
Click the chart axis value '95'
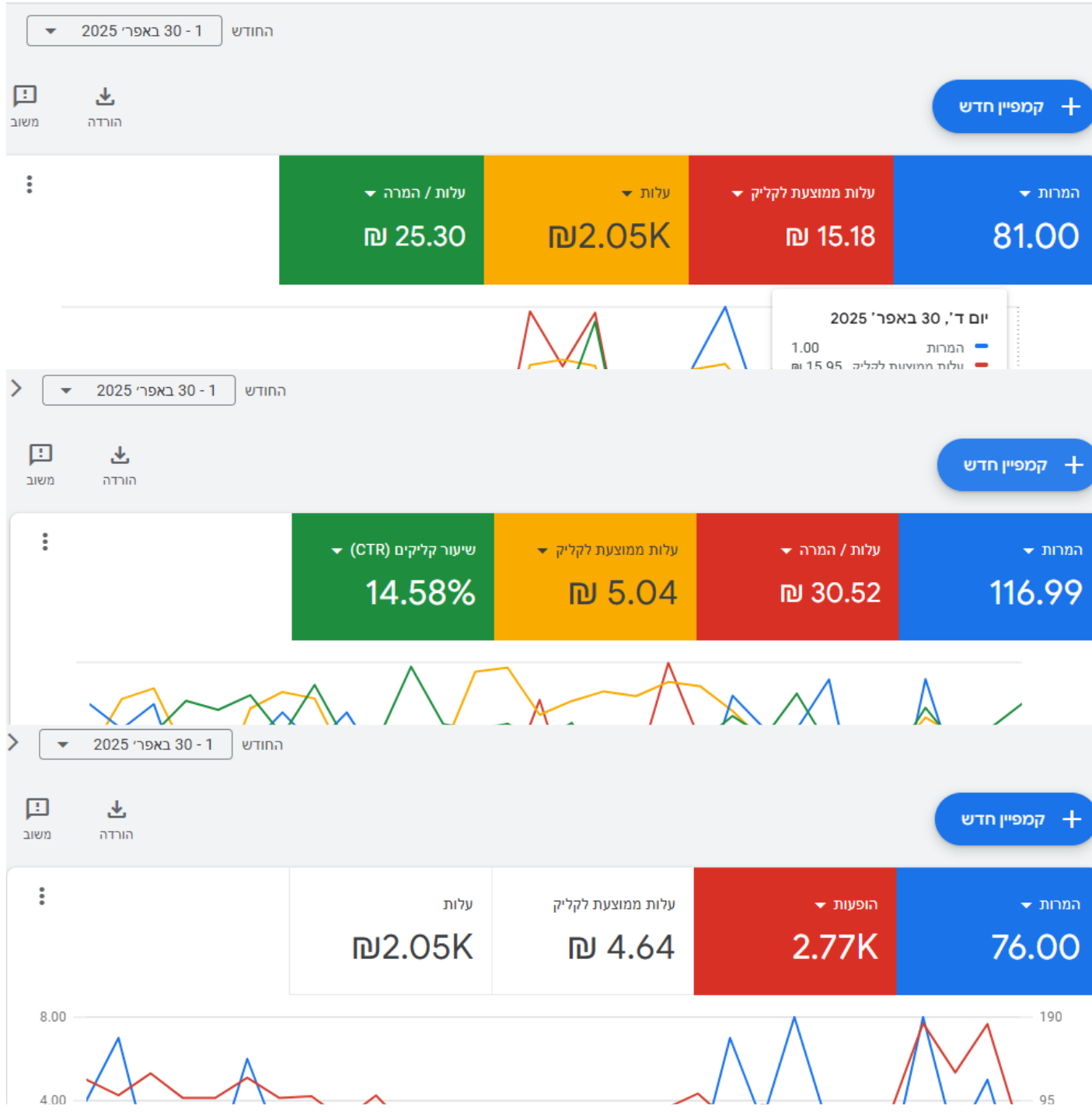click(1047, 1099)
